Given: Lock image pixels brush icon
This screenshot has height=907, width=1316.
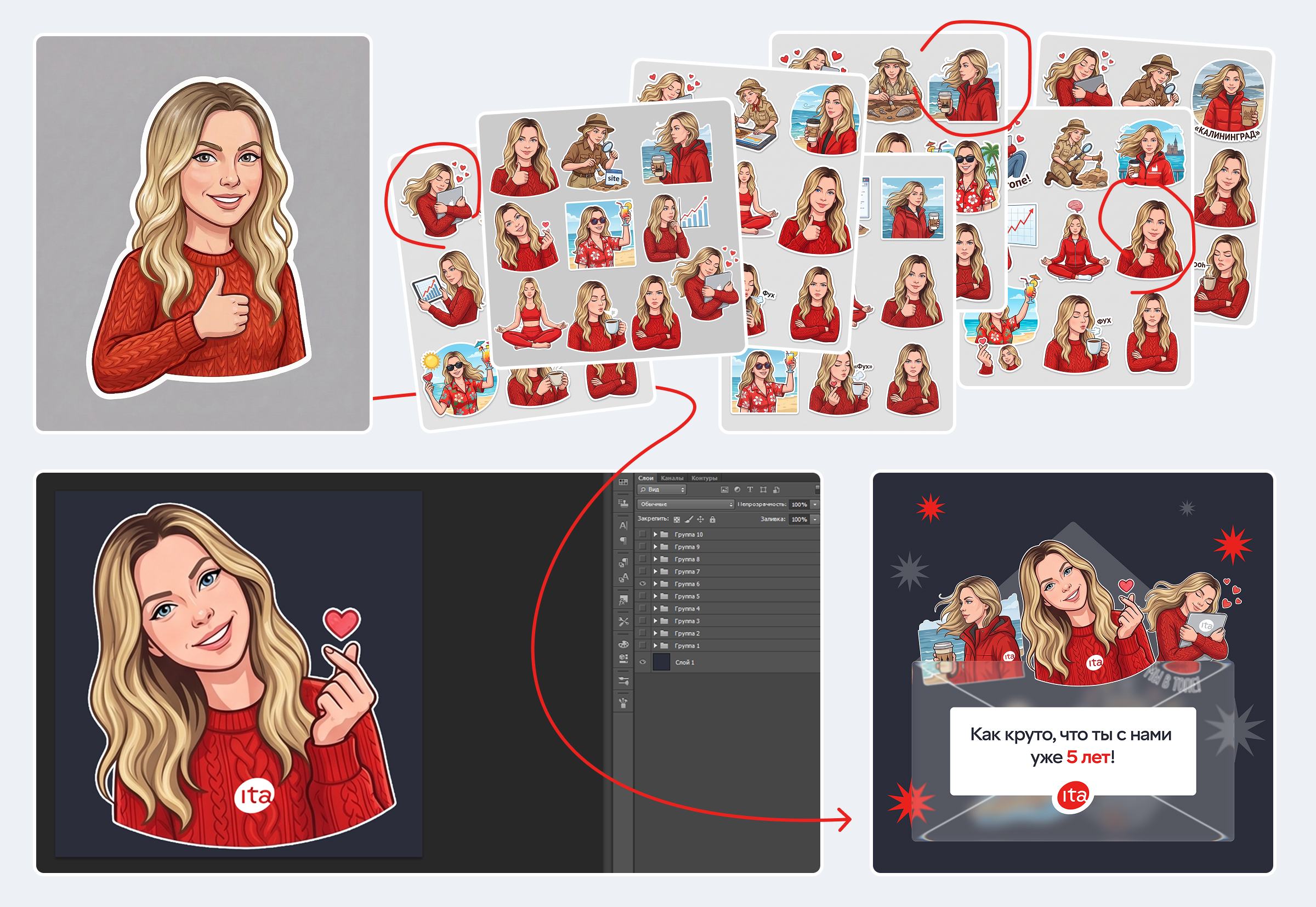Looking at the screenshot, I should pos(689,519).
